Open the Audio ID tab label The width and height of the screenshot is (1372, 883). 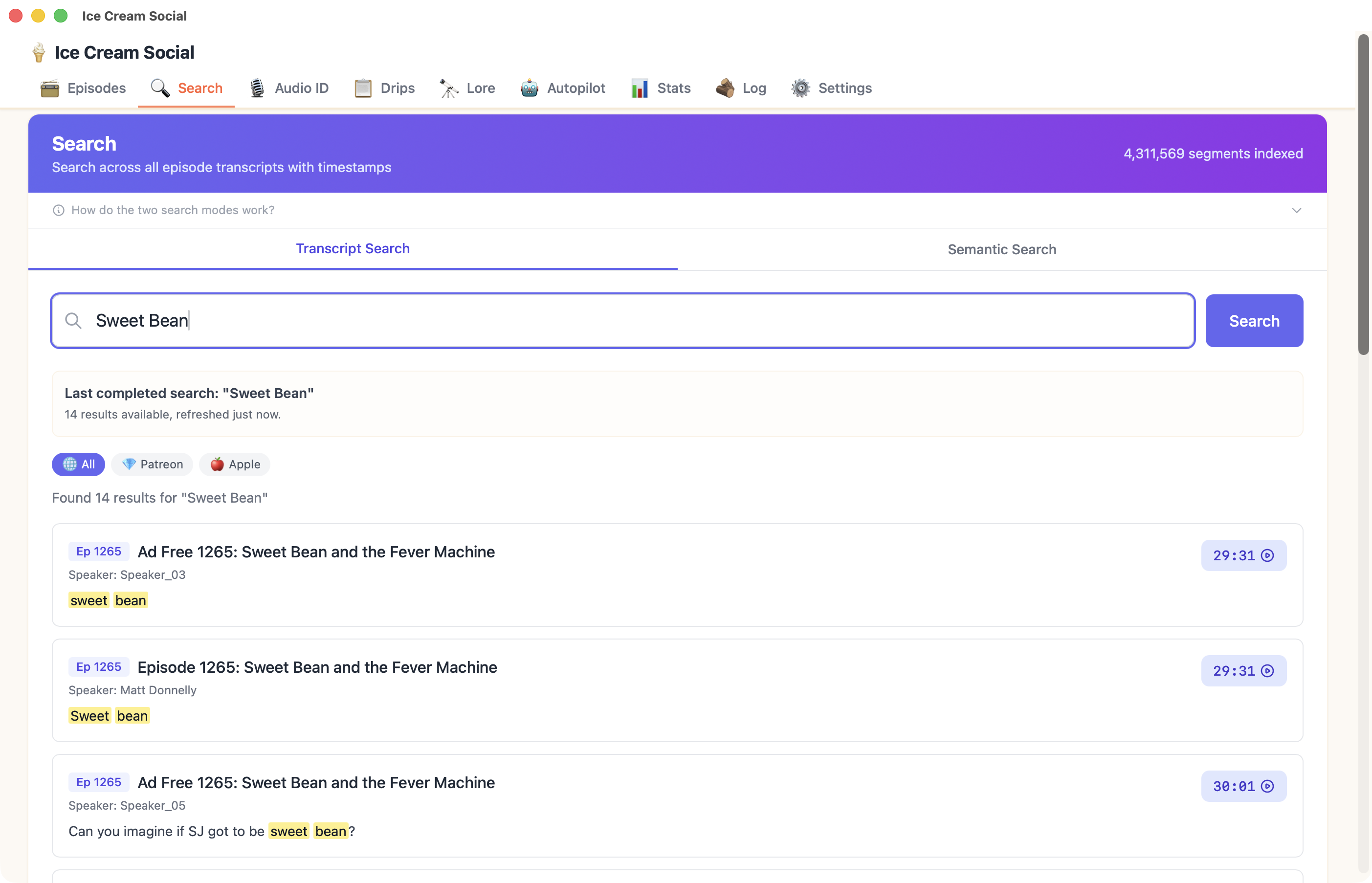tap(302, 88)
